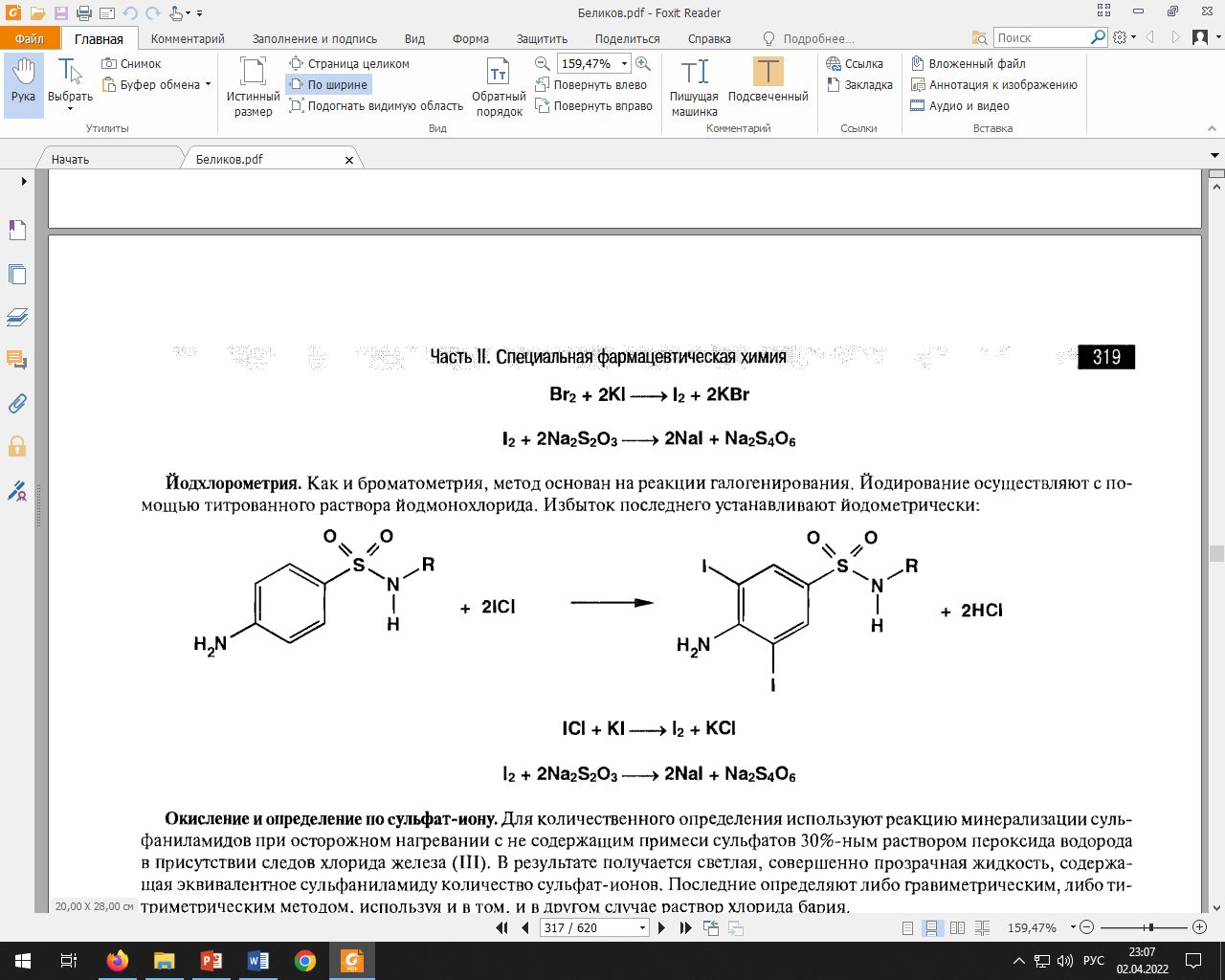Rotate page right with Повернуть вправо
Viewport: 1225px width, 980px height.
[593, 106]
